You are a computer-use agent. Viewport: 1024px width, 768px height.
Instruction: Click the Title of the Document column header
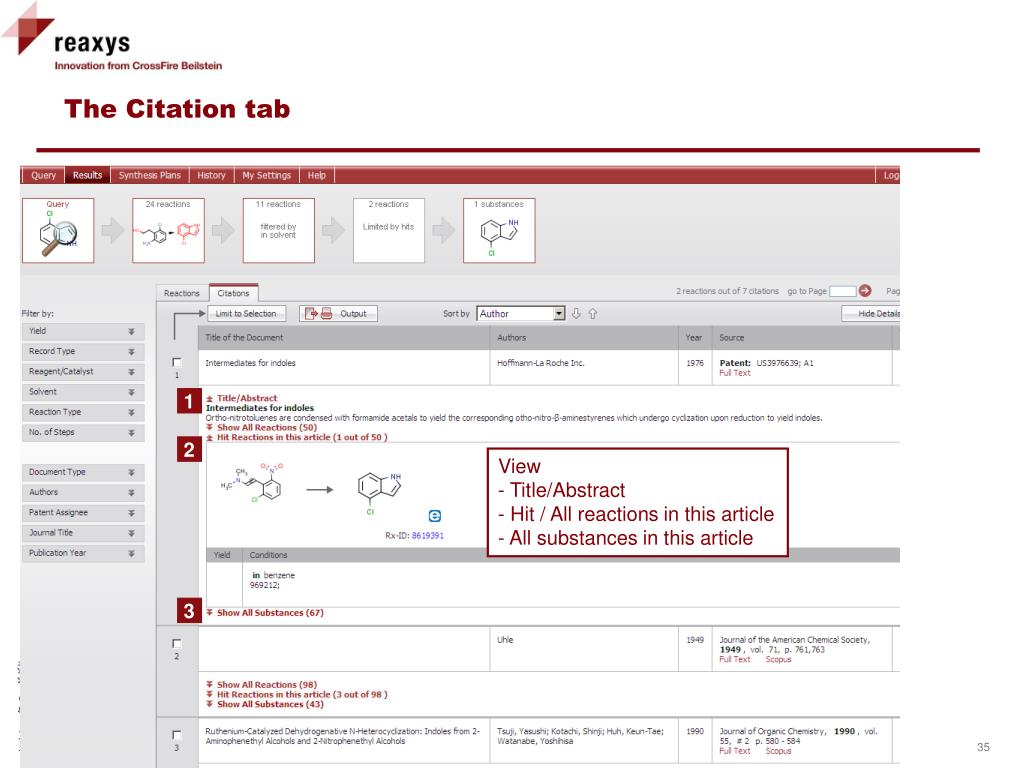tap(344, 338)
